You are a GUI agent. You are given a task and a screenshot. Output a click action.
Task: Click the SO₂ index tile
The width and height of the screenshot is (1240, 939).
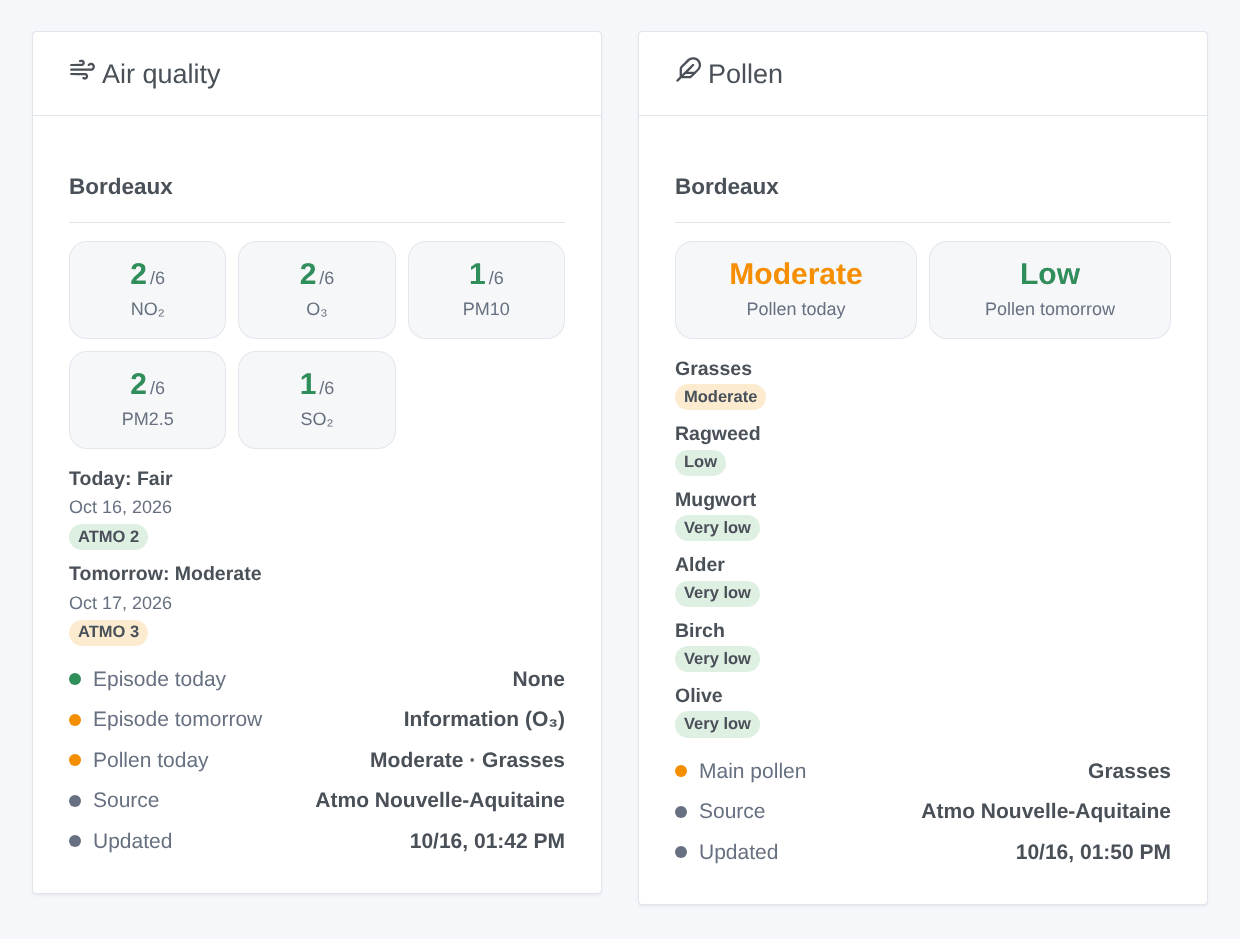(317, 400)
